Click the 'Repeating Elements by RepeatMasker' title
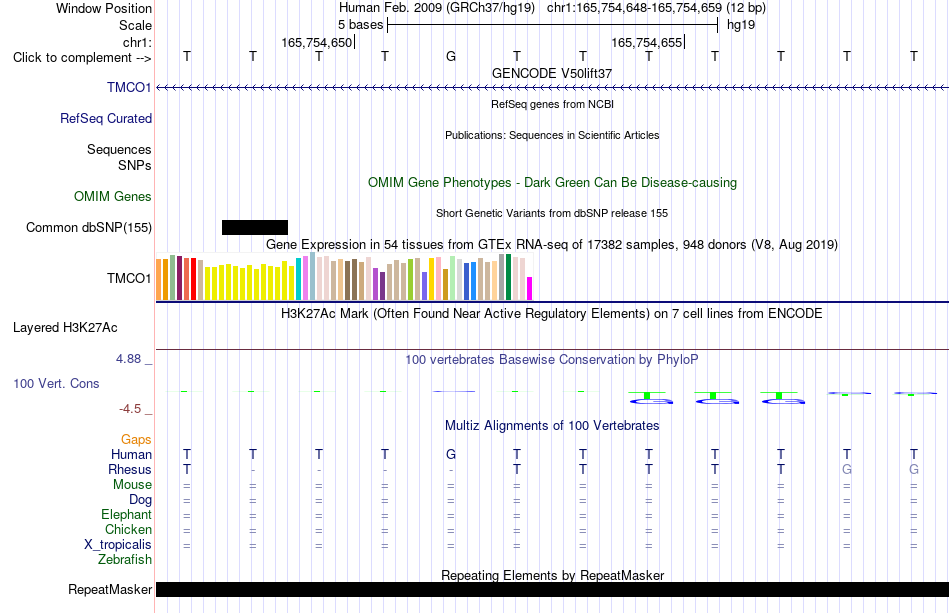Image resolution: width=950 pixels, height=613 pixels. pyautogui.click(x=552, y=575)
